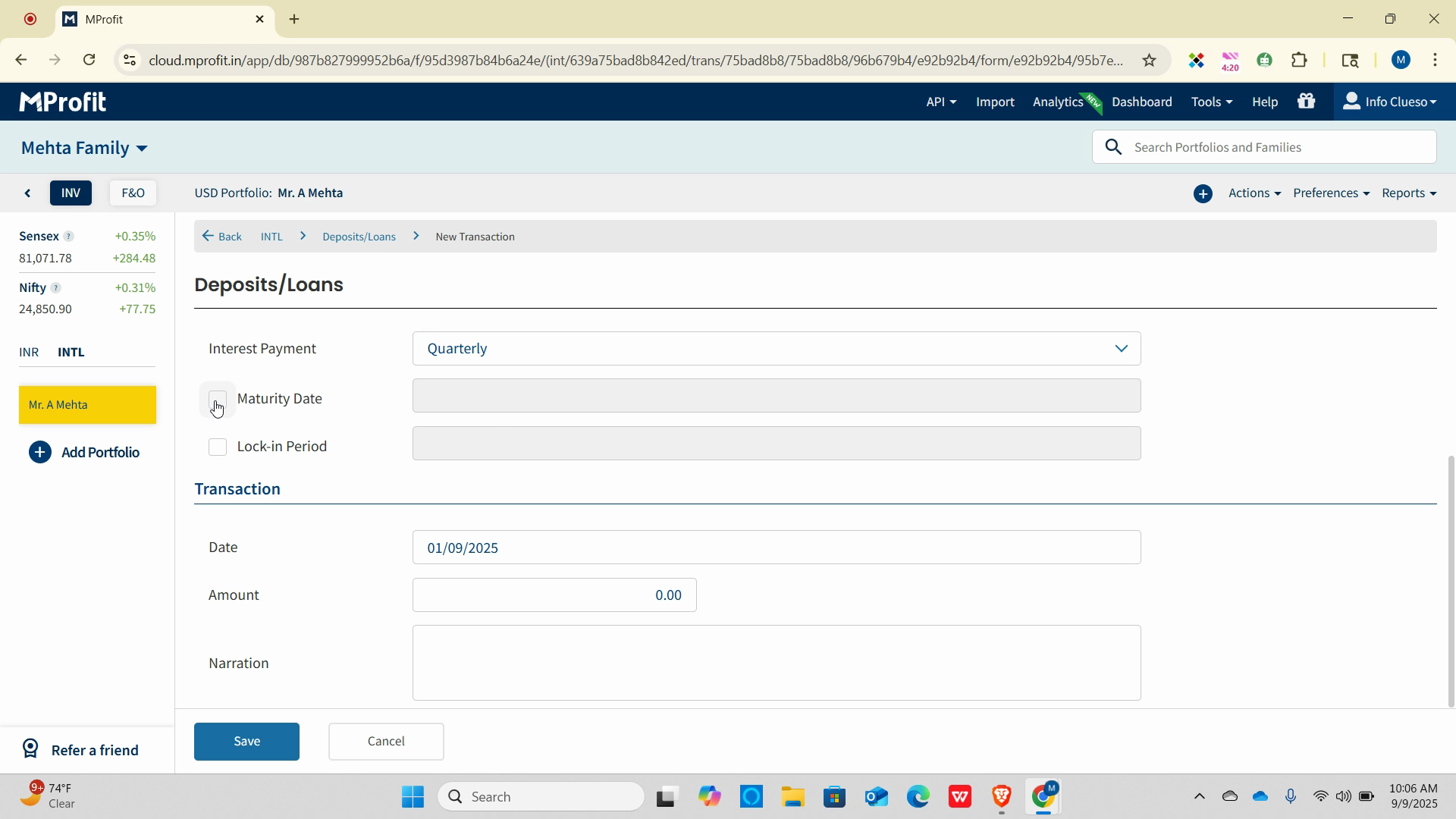This screenshot has height=819, width=1456.
Task: Save the deposit transaction
Action: point(246,741)
